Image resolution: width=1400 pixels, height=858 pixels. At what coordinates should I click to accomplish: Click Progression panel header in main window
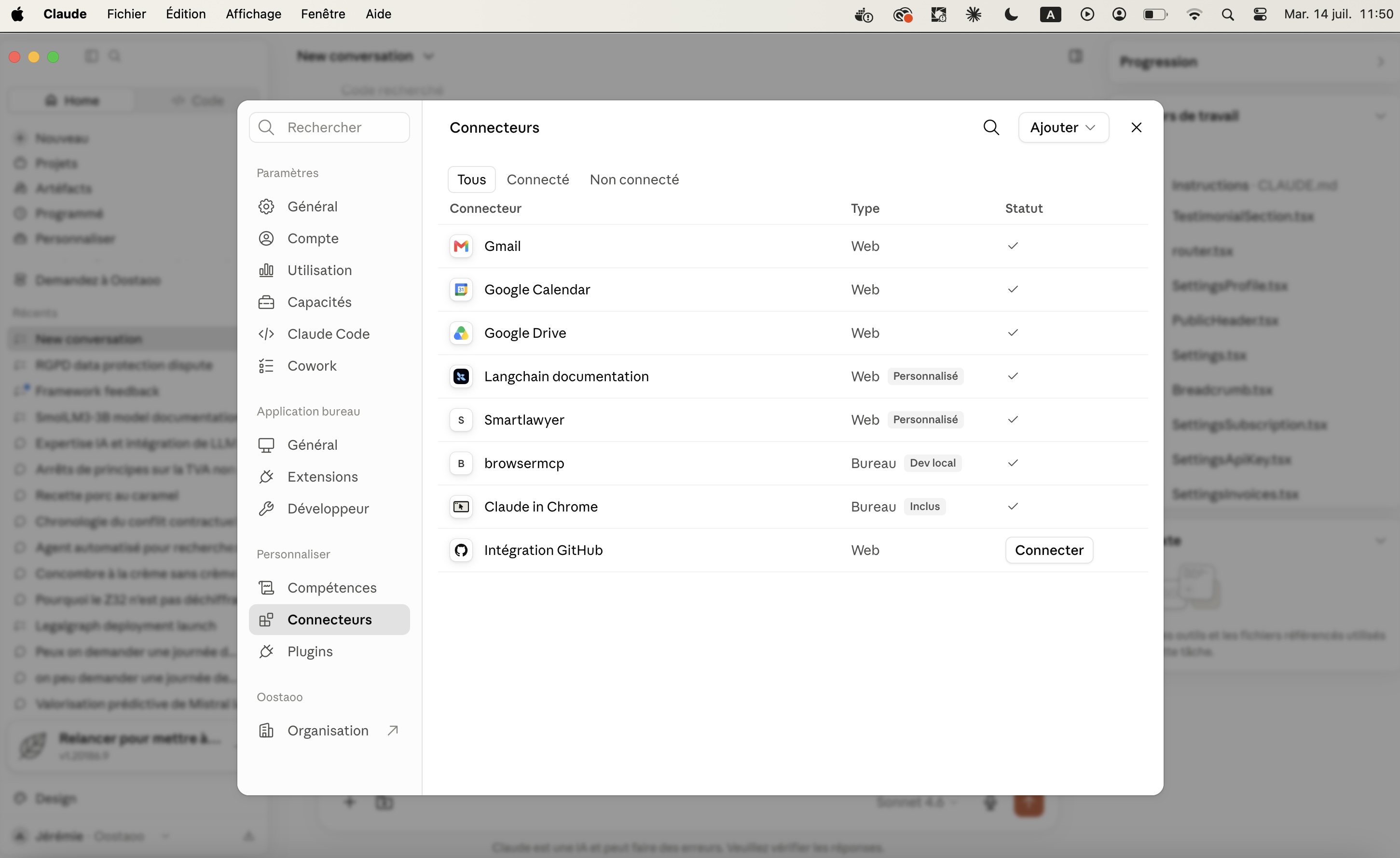click(1252, 61)
